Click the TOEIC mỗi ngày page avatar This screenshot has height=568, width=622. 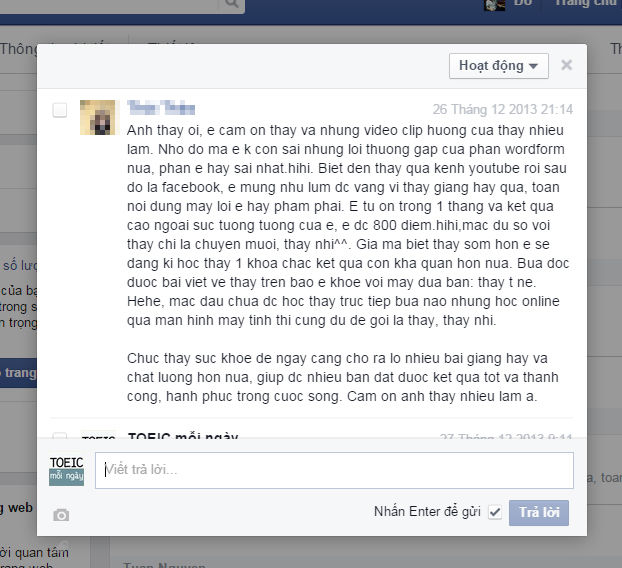67,471
